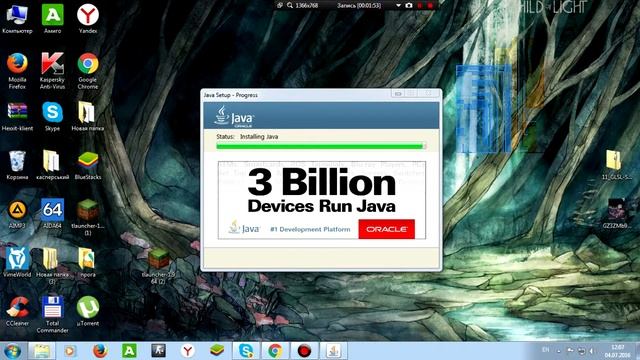Click the EN language indicator in the tray
Image resolution: width=640 pixels, height=360 pixels.
(545, 350)
